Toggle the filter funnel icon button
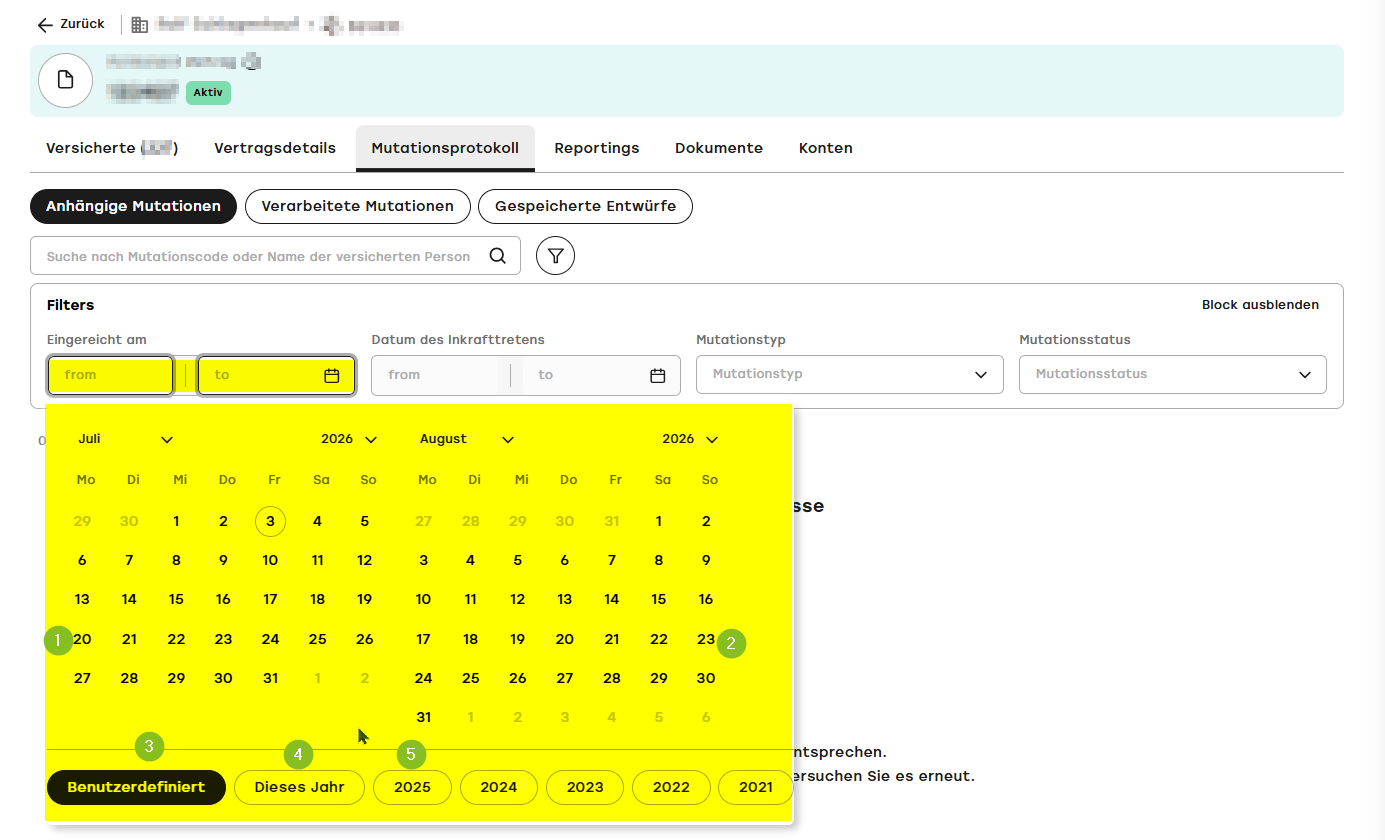1385x840 pixels. (x=555, y=256)
